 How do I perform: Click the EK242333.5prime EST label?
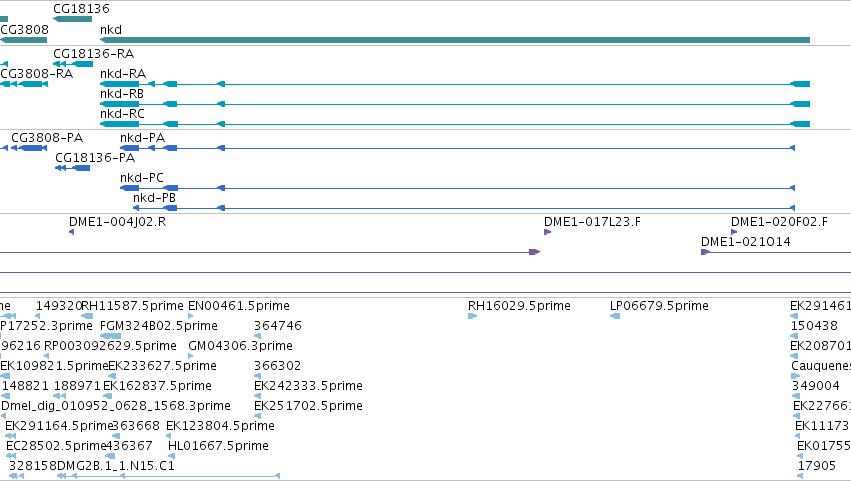(308, 387)
